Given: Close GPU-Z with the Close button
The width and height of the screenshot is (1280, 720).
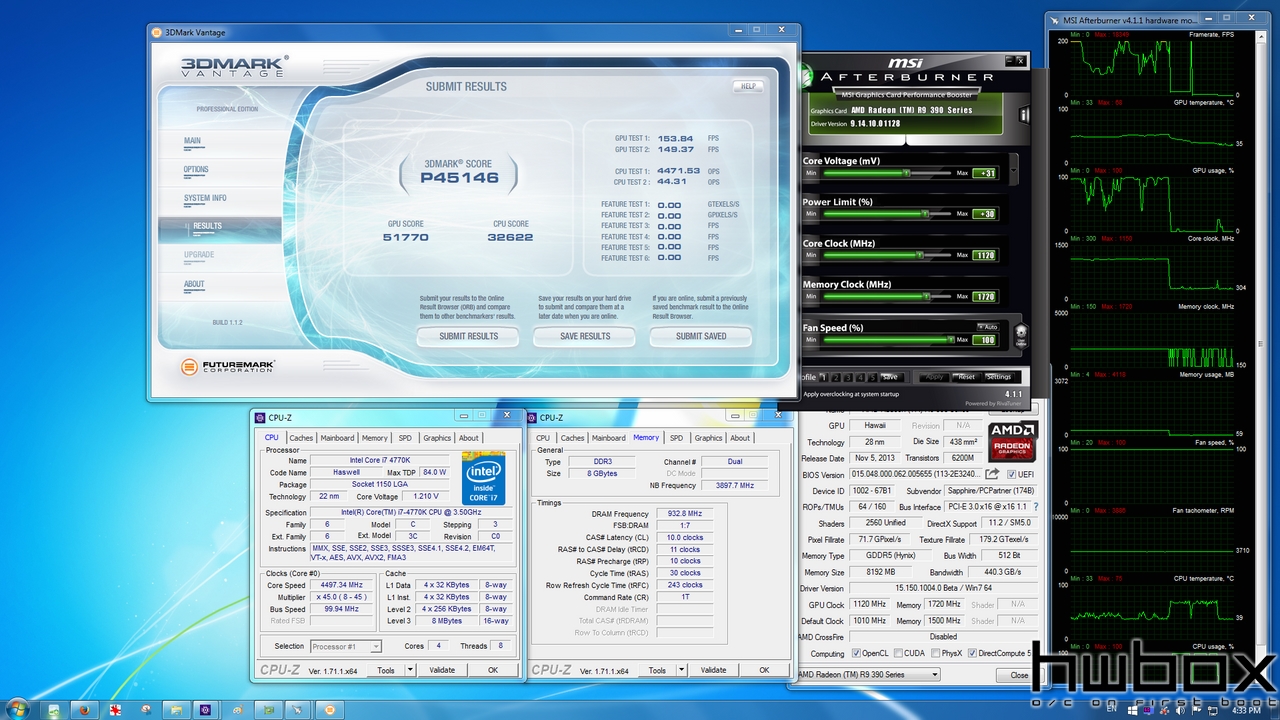Looking at the screenshot, I should 1019,675.
